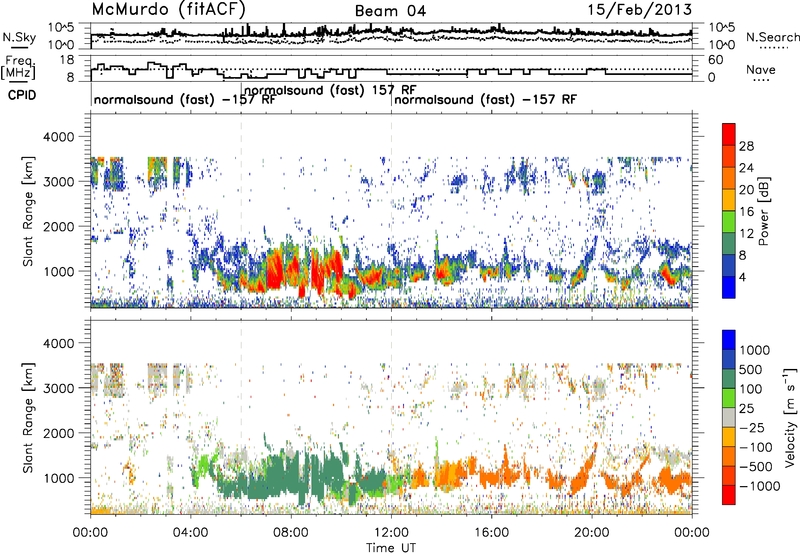800x554 pixels.
Task: Click the '-1000' velocity colorbar value
Action: point(759,486)
